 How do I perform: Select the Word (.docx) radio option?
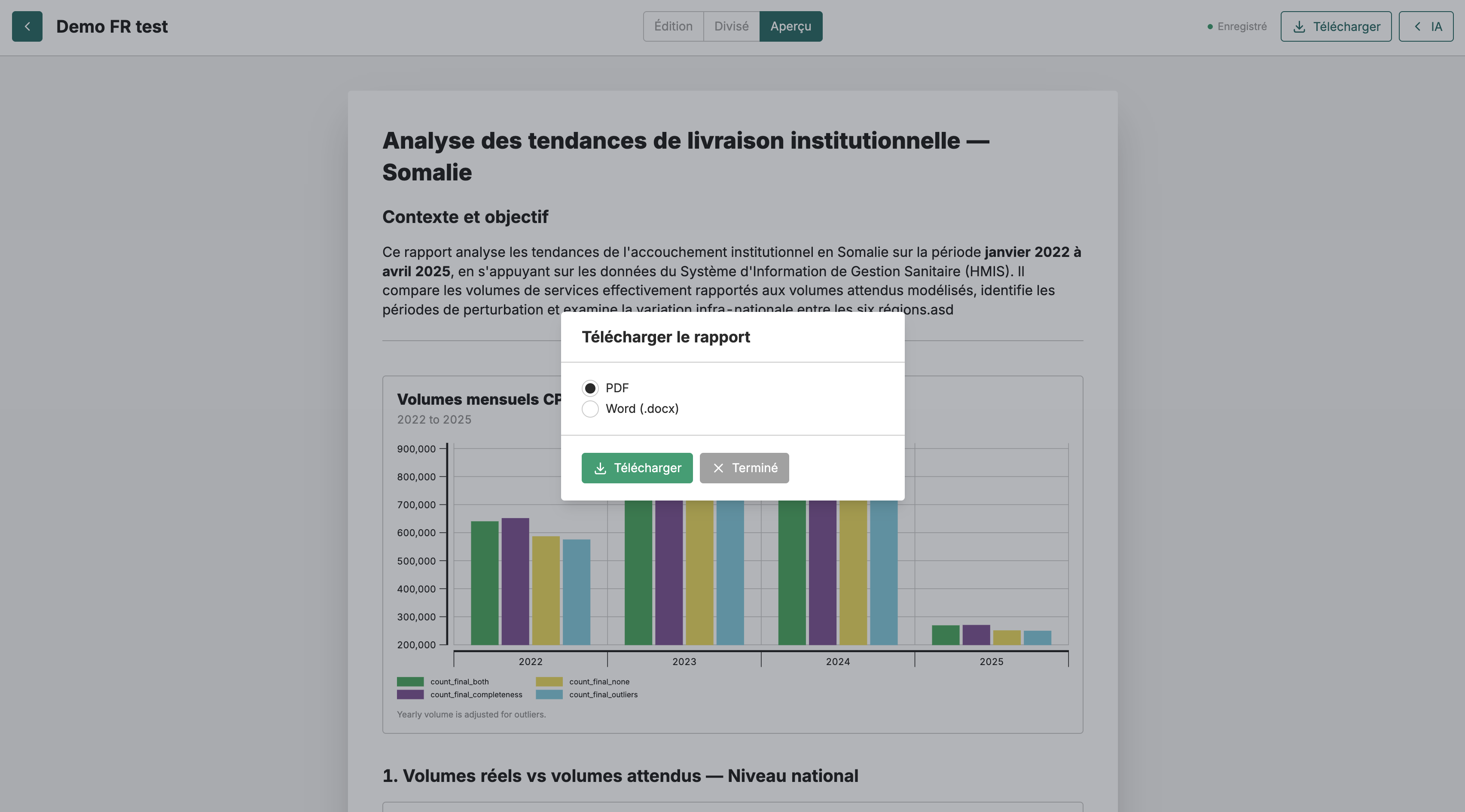tap(590, 409)
